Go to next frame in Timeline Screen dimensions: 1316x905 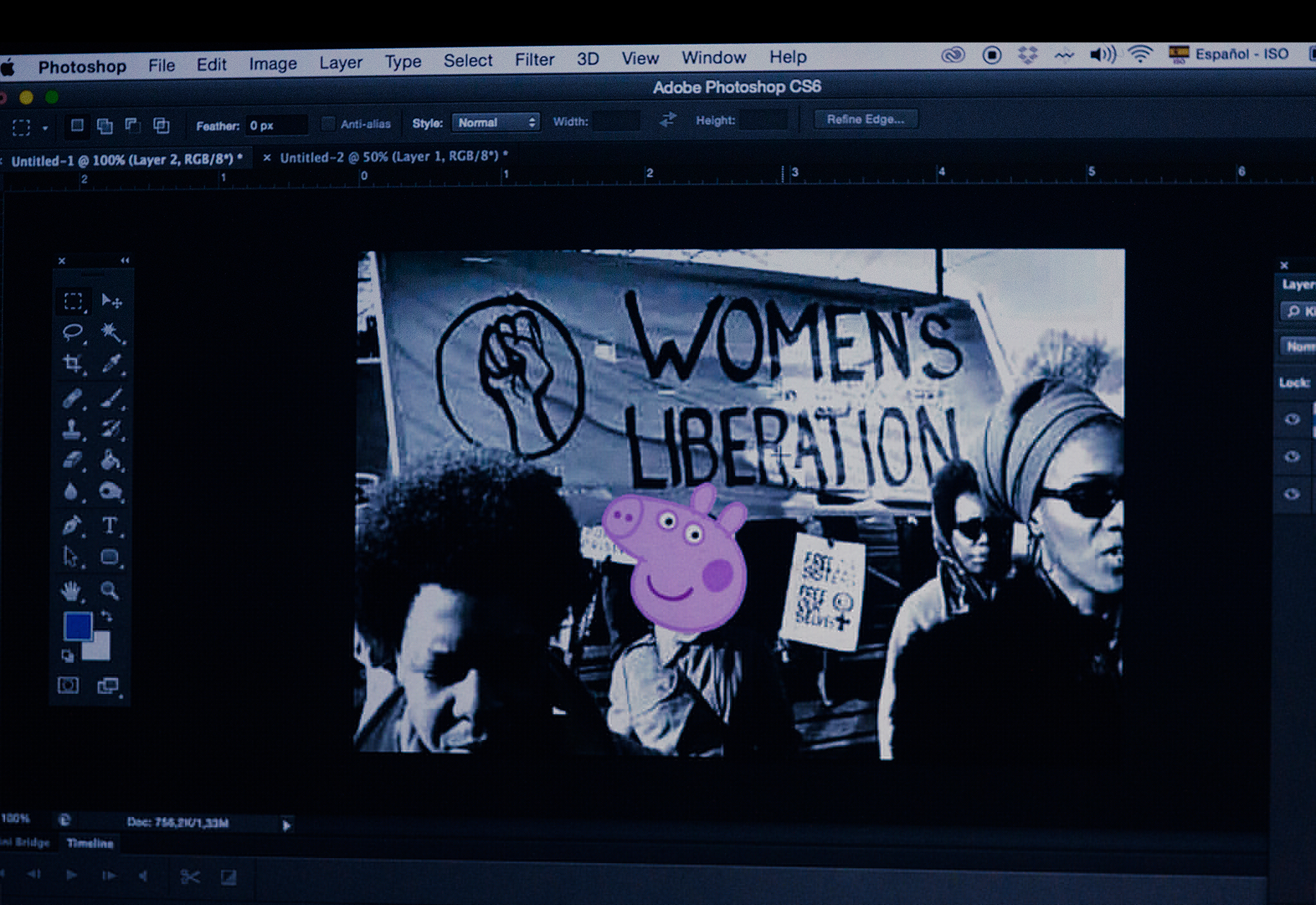point(109,875)
